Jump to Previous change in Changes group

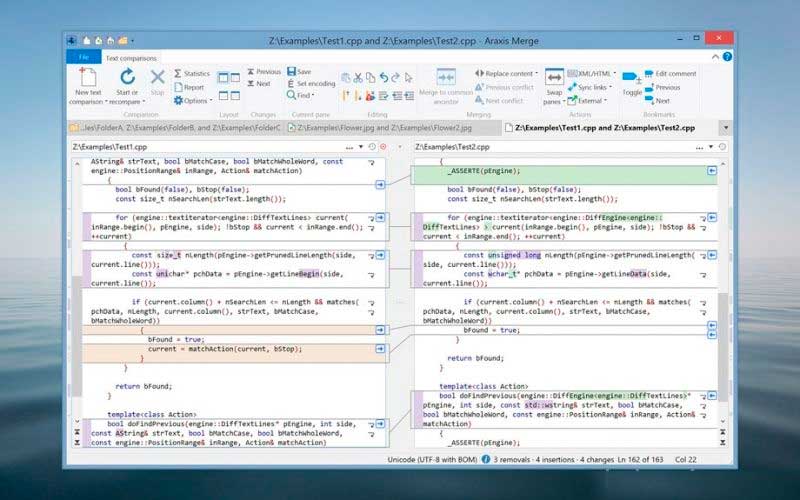[264, 71]
